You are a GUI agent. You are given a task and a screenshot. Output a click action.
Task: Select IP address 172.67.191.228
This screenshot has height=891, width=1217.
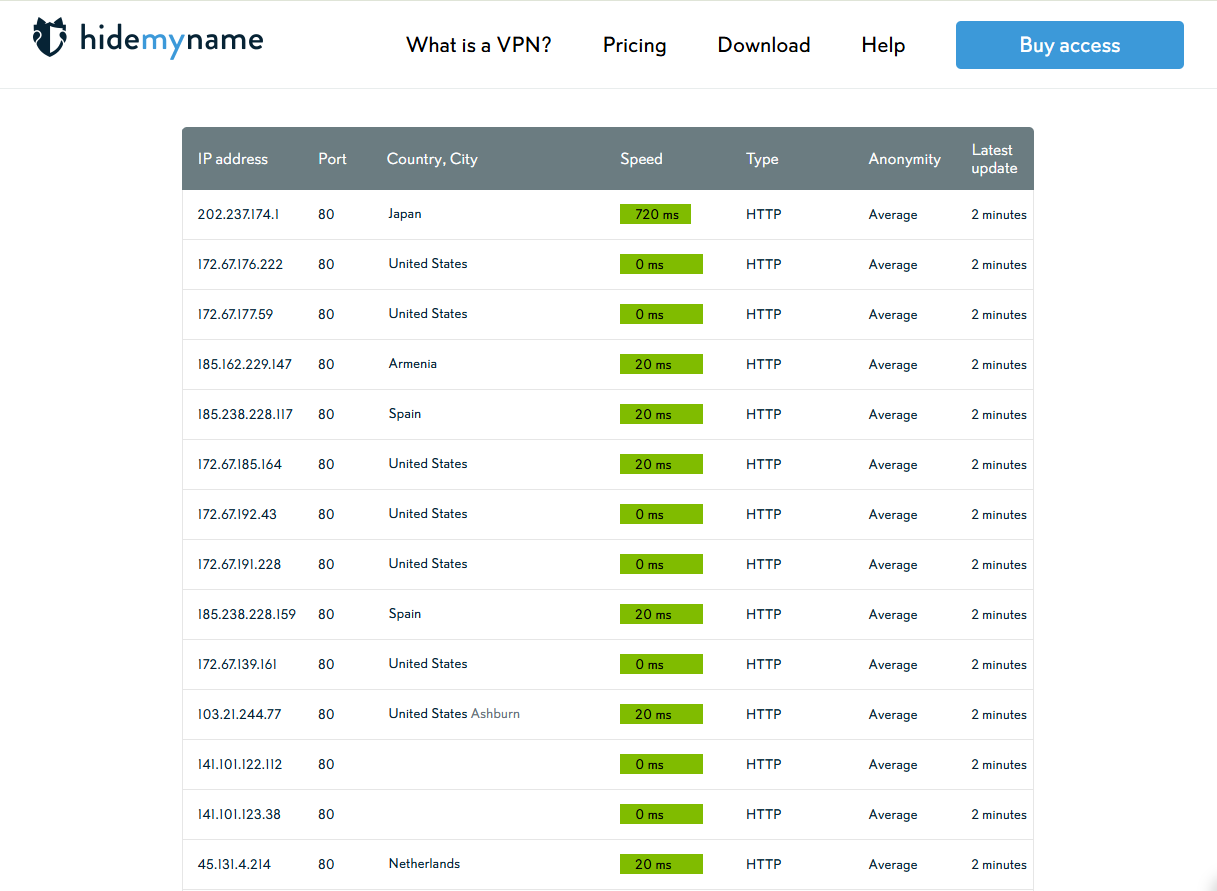[240, 564]
